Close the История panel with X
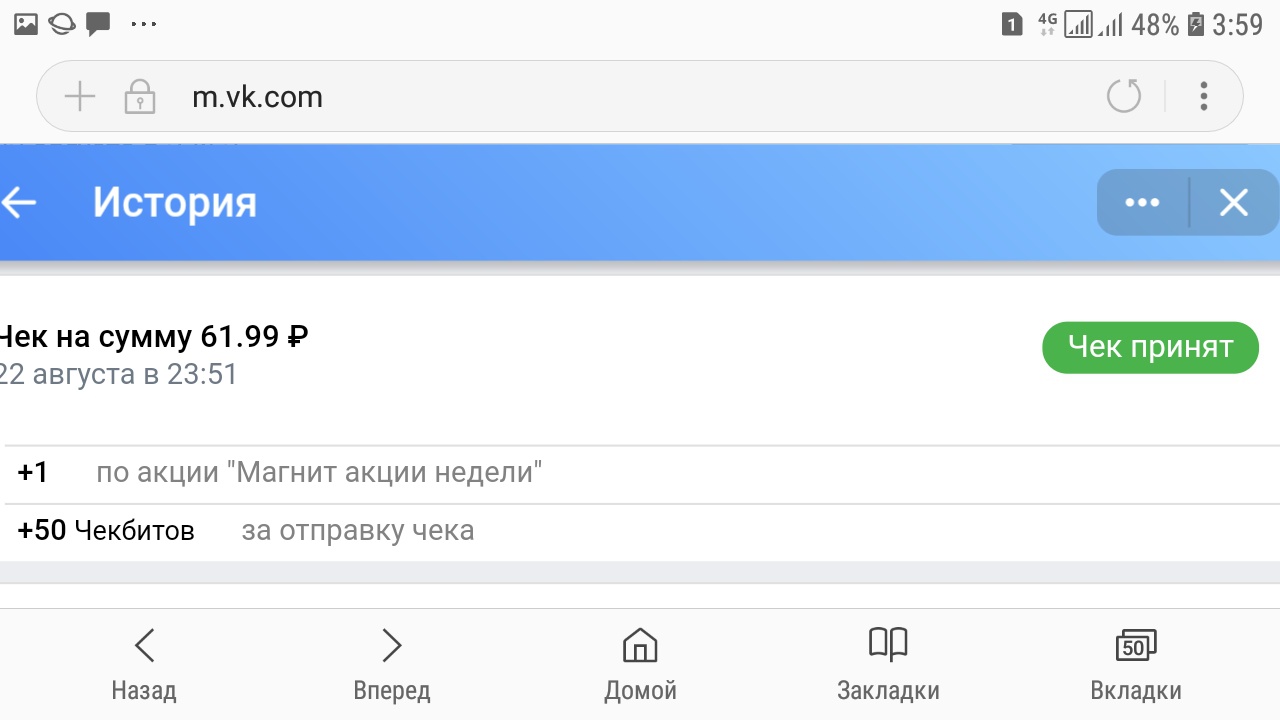Viewport: 1280px width, 720px height. coord(1234,203)
